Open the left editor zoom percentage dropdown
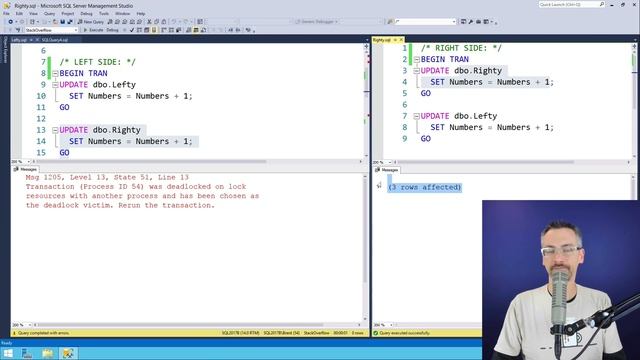The height and width of the screenshot is (360, 640). (28, 162)
